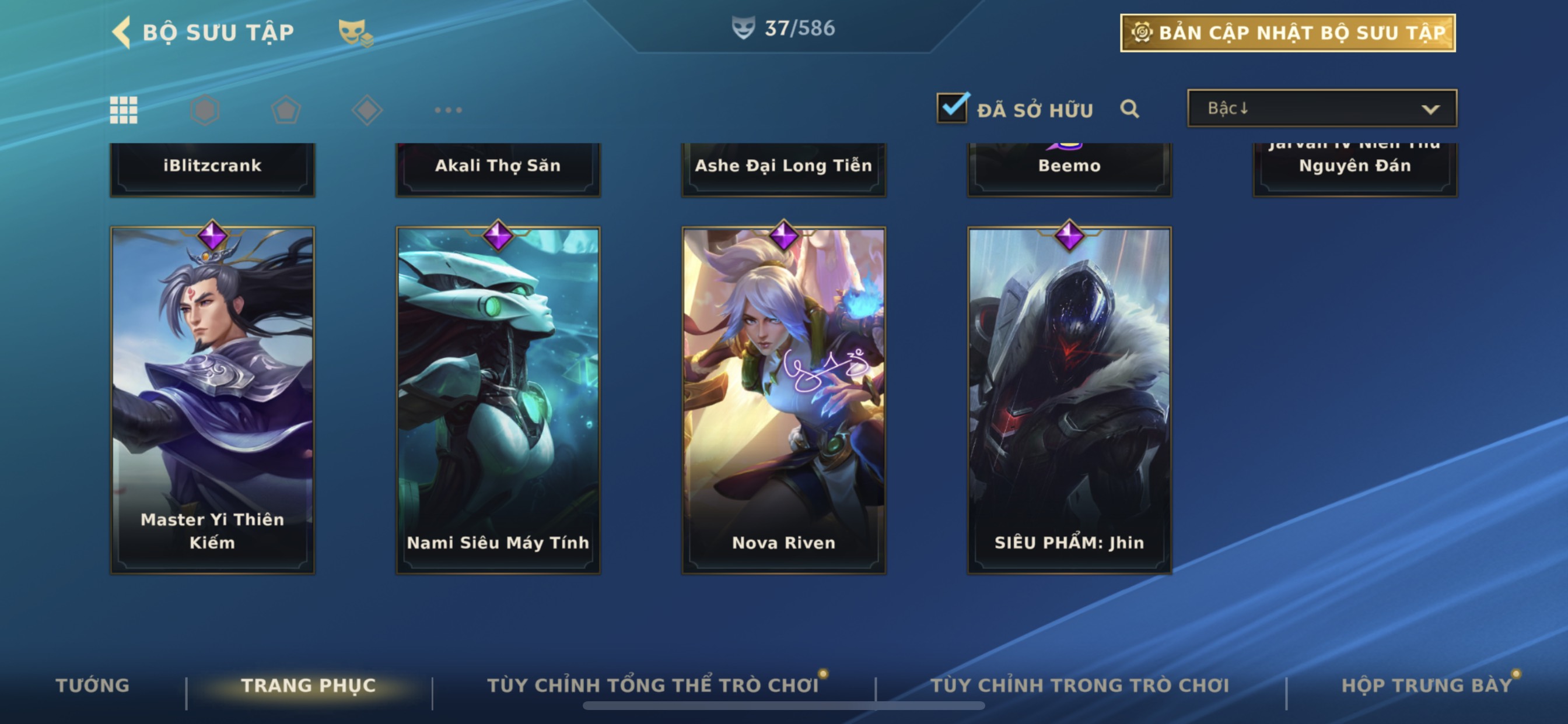Open the magnifier search icon
Viewport: 1568px width, 724px height.
[x=1130, y=109]
